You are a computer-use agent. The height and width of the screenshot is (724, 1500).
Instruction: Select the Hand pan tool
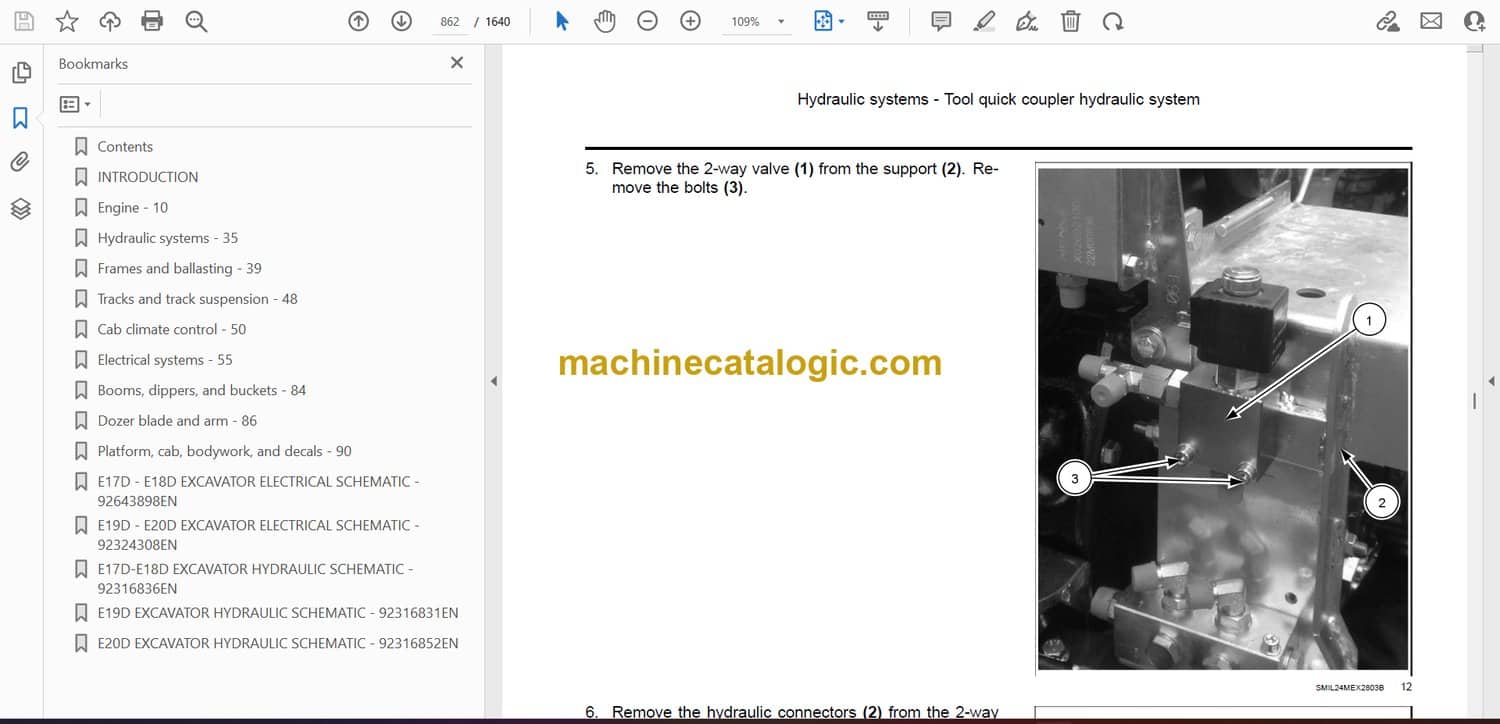click(604, 21)
